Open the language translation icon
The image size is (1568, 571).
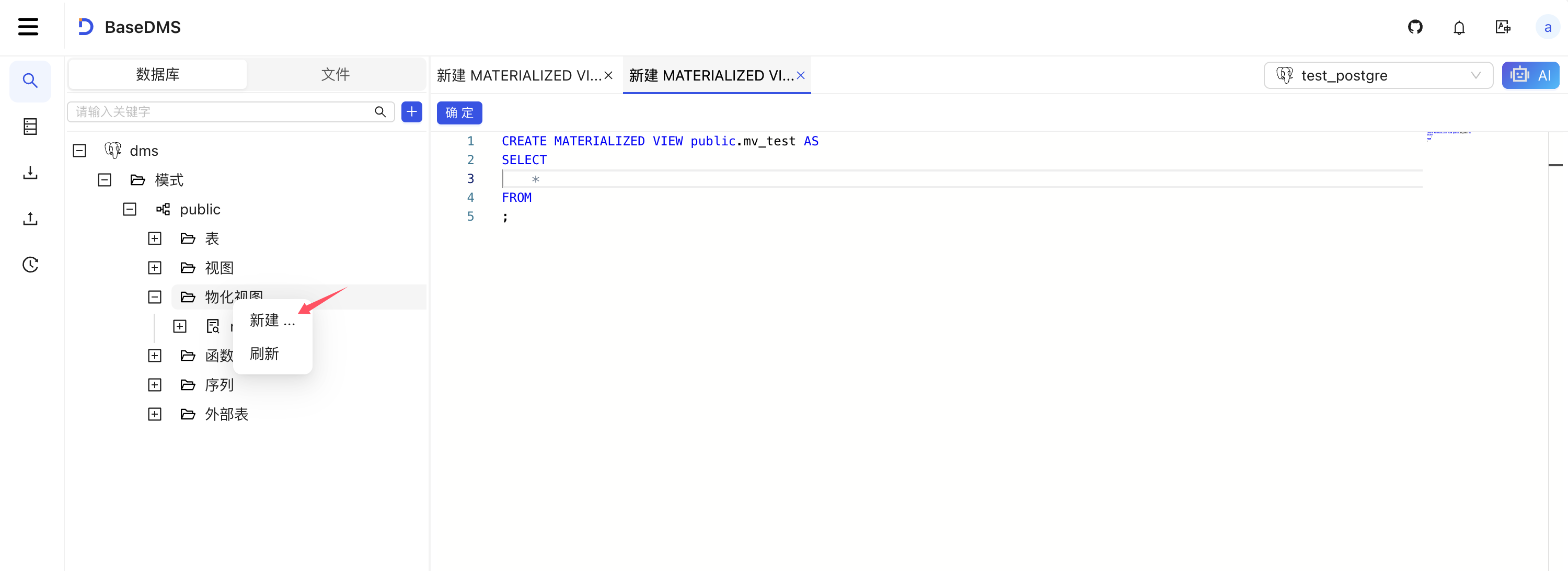click(x=1503, y=27)
